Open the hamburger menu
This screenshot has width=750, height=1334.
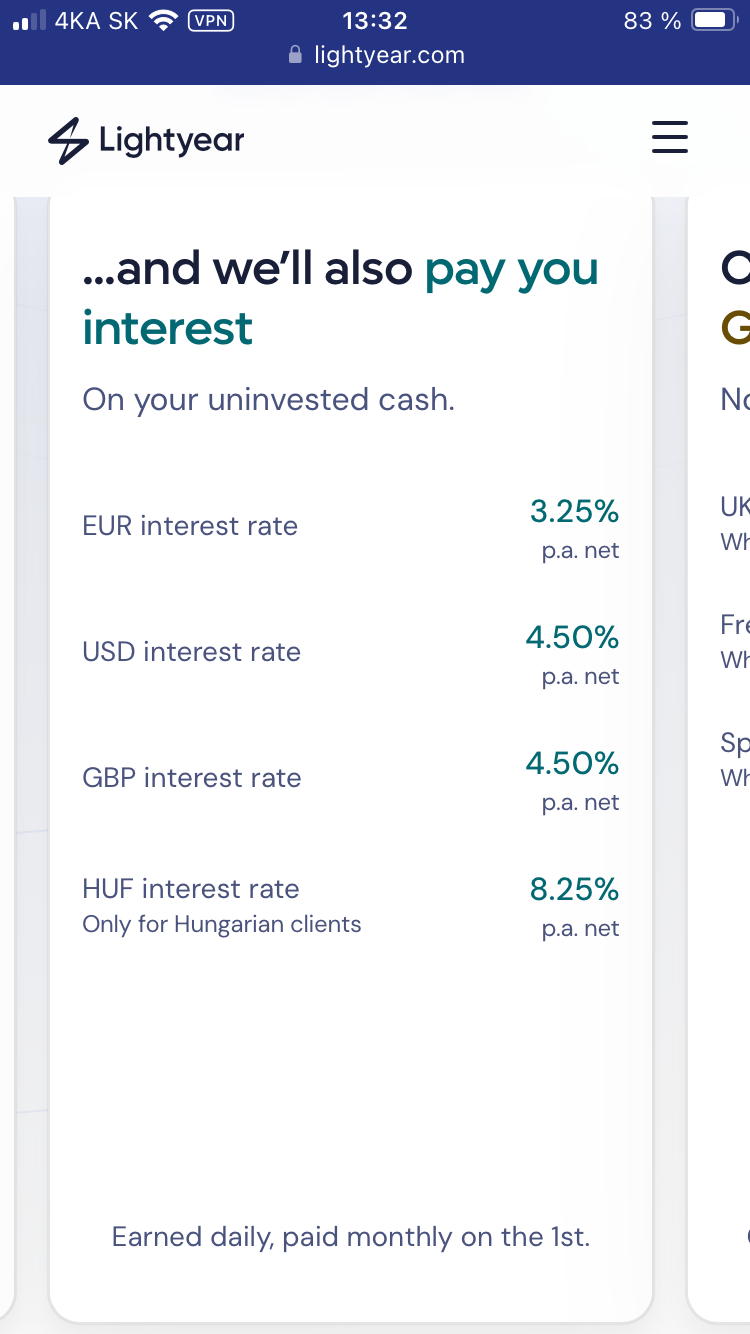670,136
